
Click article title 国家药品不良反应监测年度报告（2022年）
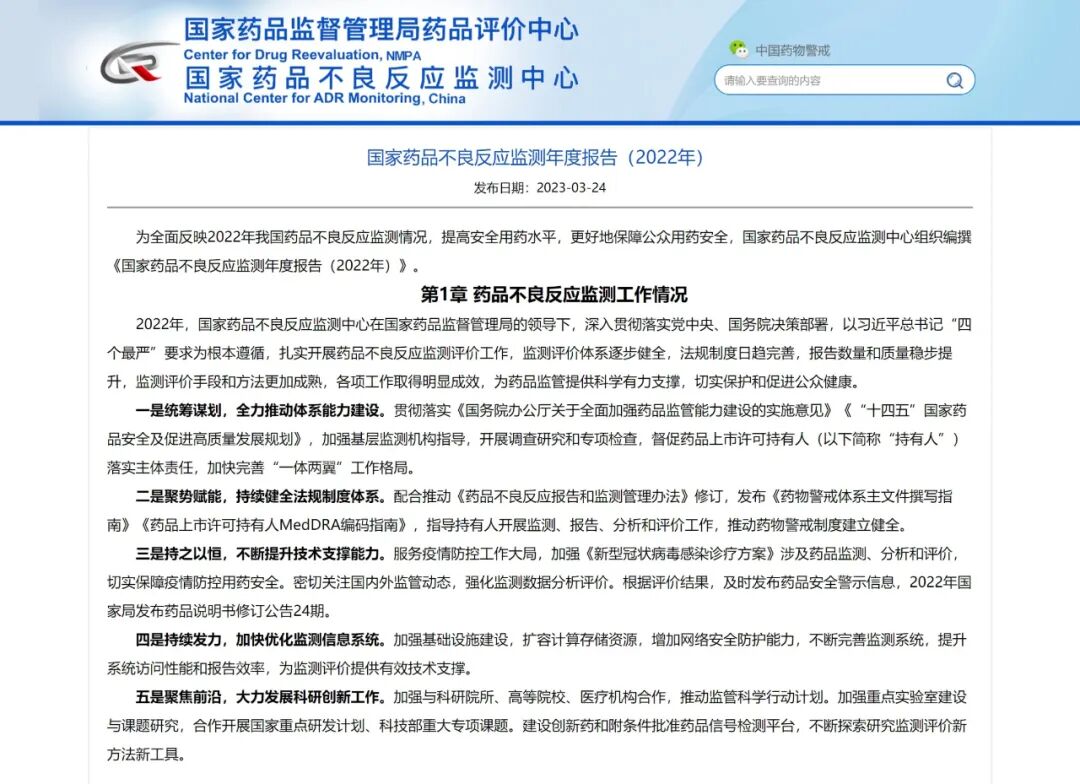tap(535, 158)
